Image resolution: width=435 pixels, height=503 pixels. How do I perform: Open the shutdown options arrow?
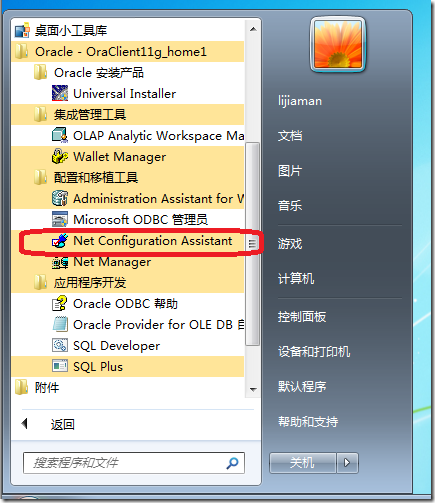347,463
